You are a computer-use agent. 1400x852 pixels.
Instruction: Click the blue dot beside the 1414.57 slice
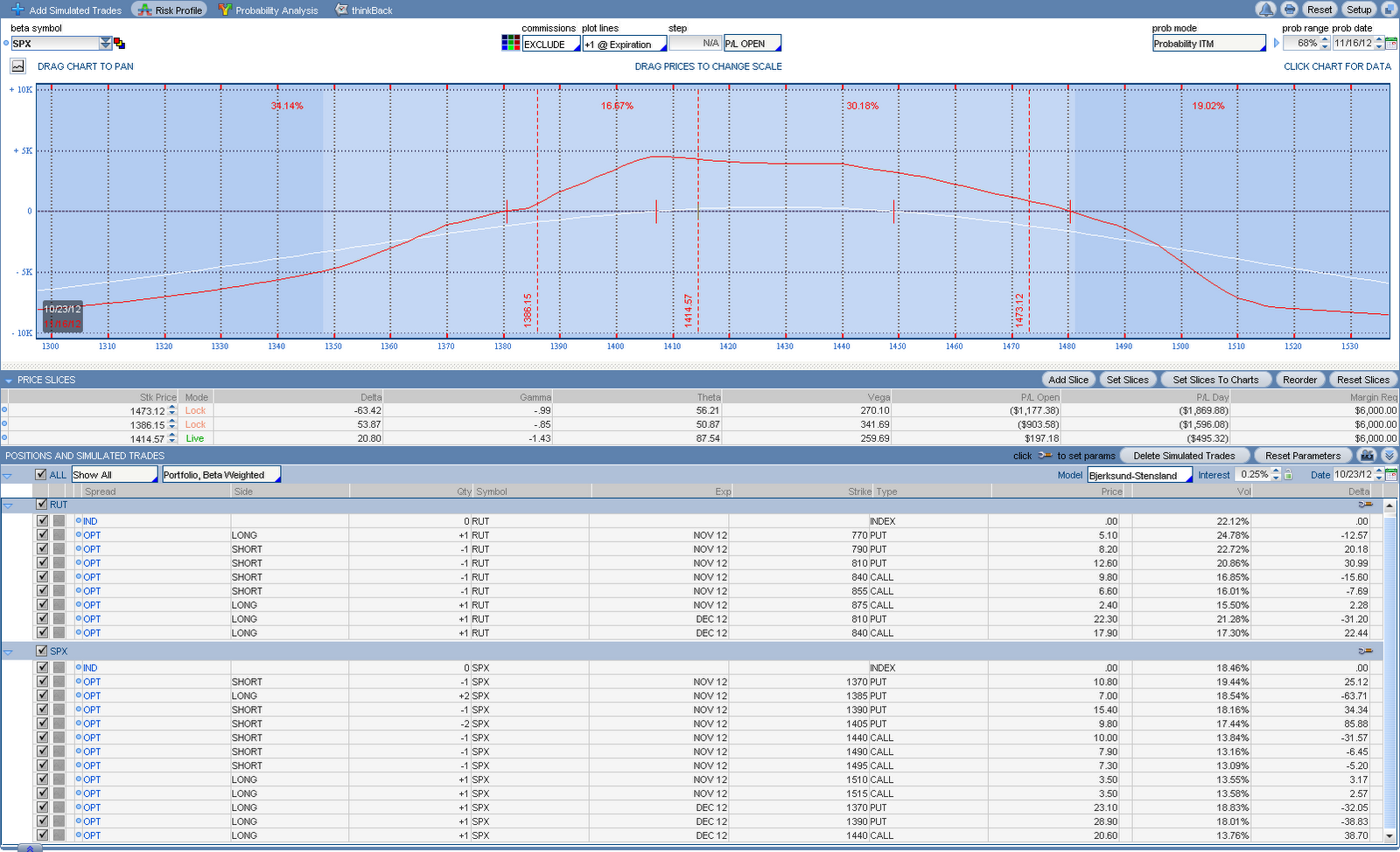(x=4, y=437)
